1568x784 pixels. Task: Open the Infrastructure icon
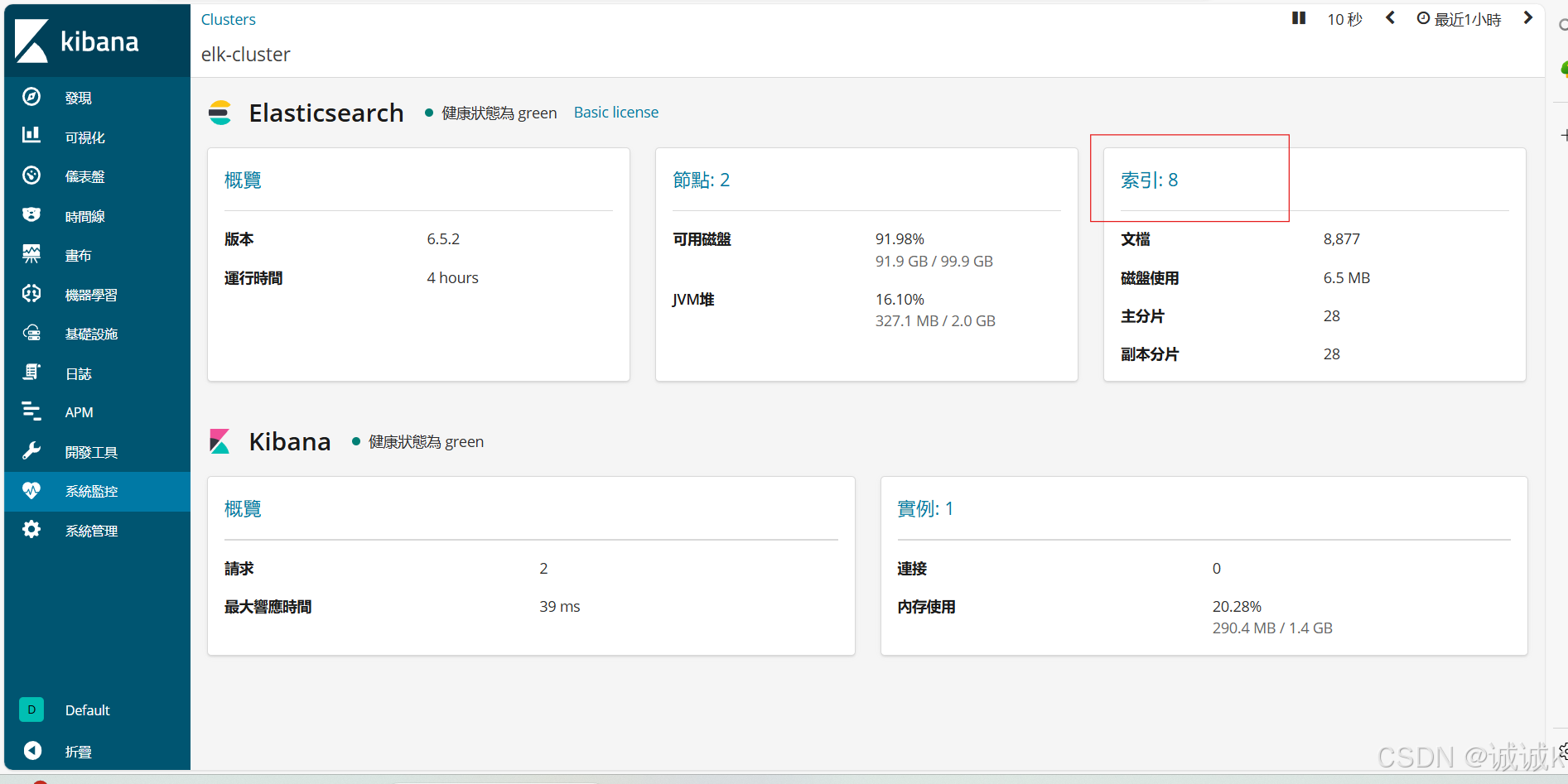(31, 333)
